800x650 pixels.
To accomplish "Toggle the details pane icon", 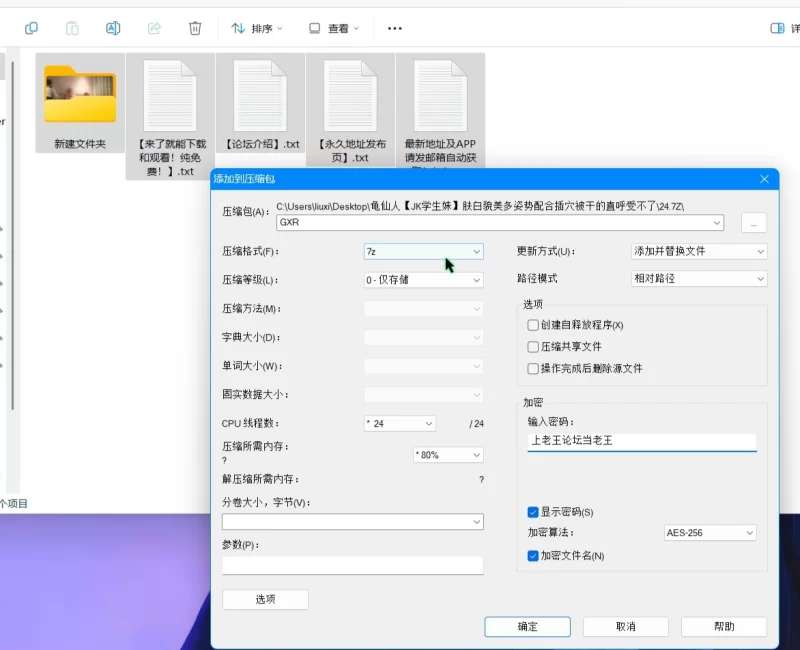I will tap(777, 28).
